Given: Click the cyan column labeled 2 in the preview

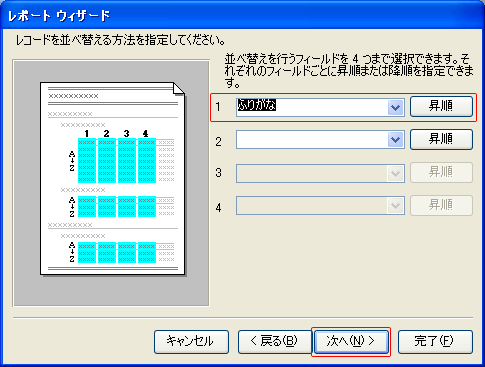Looking at the screenshot, I should pyautogui.click(x=107, y=161).
